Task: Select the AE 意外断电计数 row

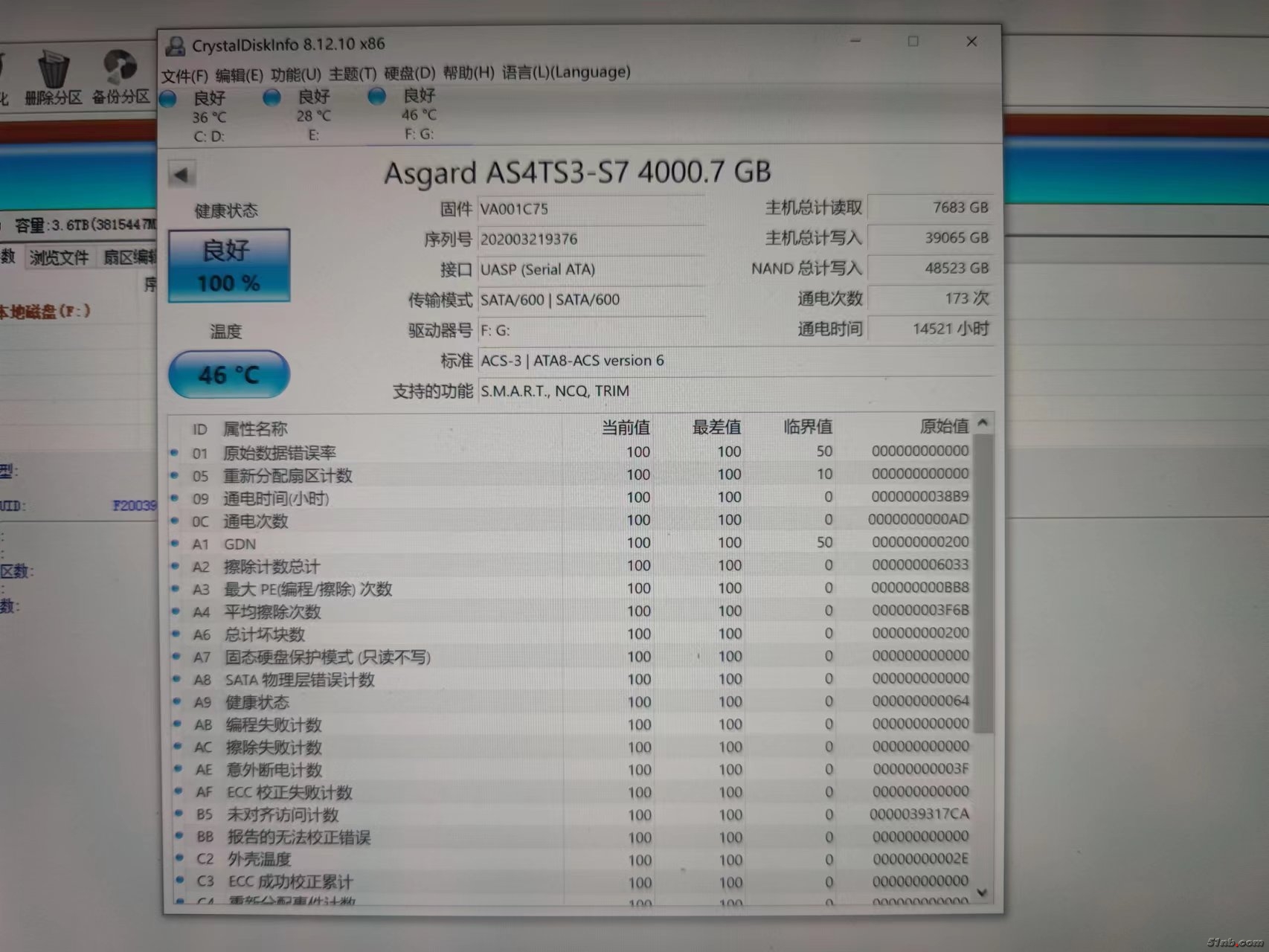Action: [x=571, y=770]
